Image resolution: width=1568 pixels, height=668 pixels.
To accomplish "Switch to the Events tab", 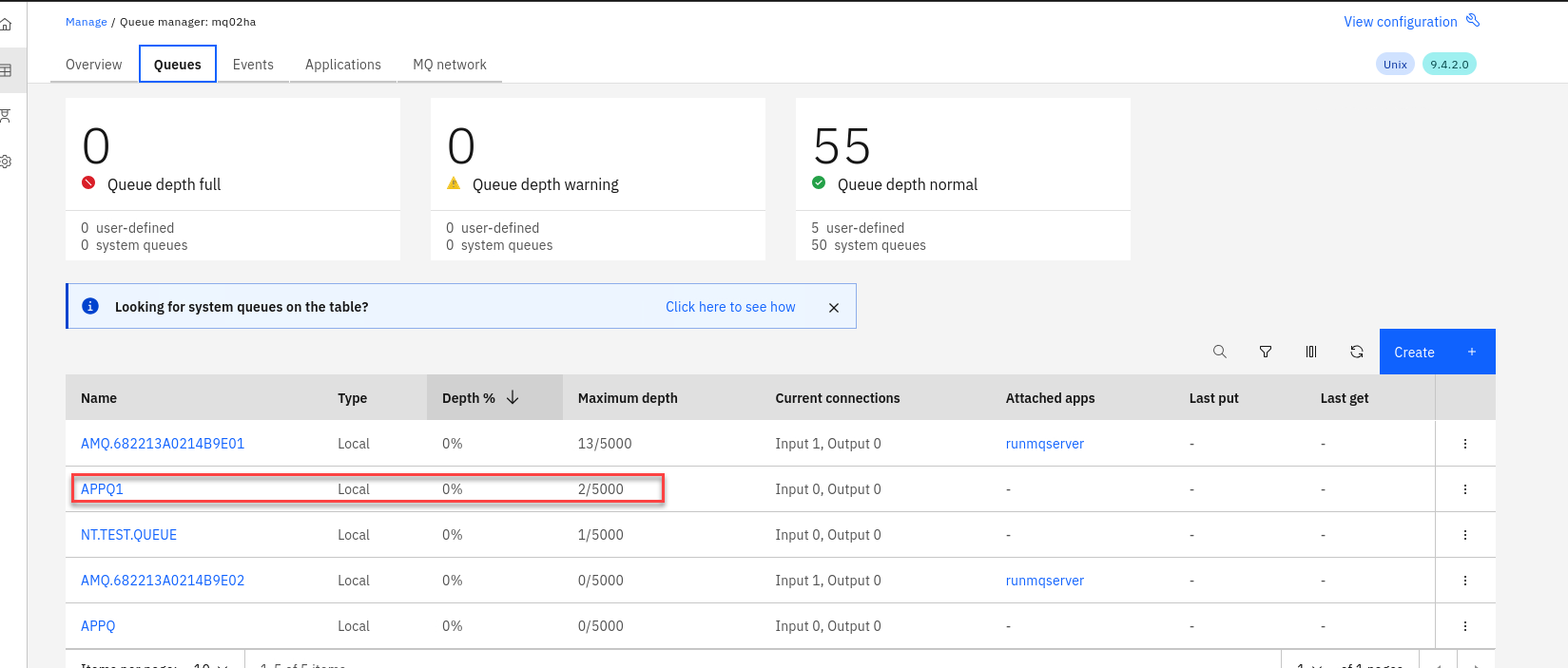I will pos(253,65).
